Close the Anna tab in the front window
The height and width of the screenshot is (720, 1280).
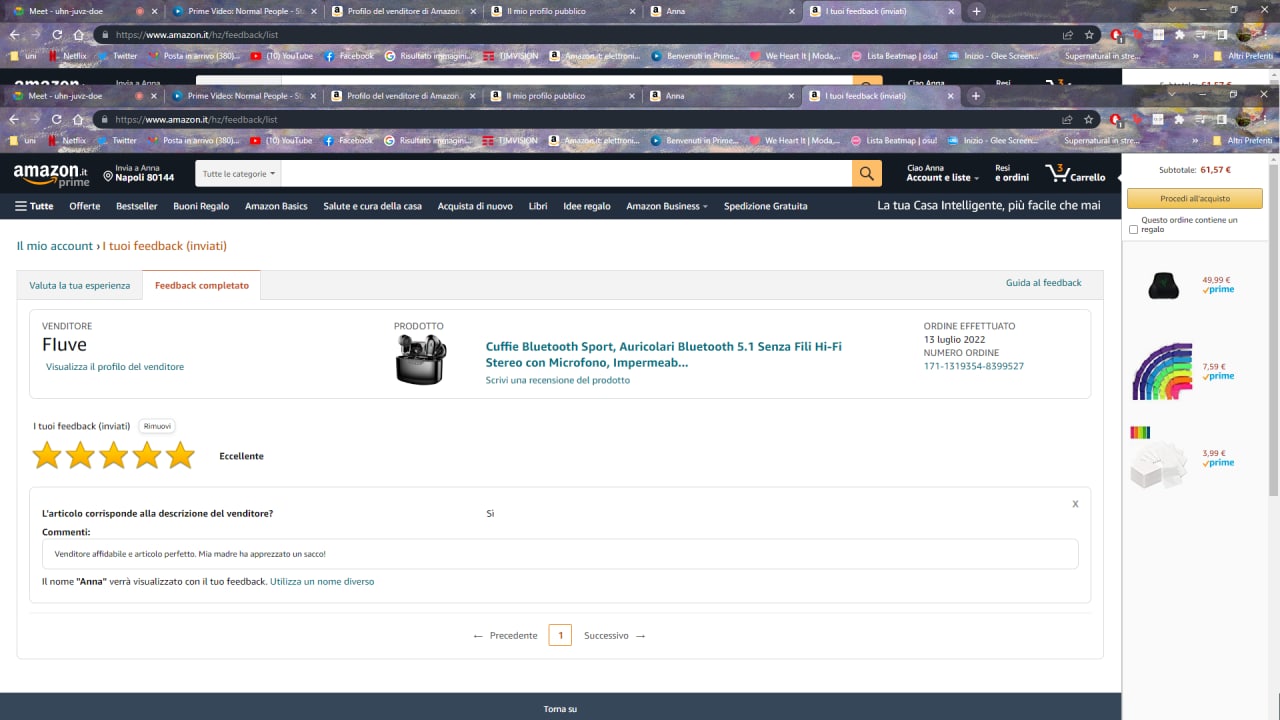pyautogui.click(x=792, y=96)
